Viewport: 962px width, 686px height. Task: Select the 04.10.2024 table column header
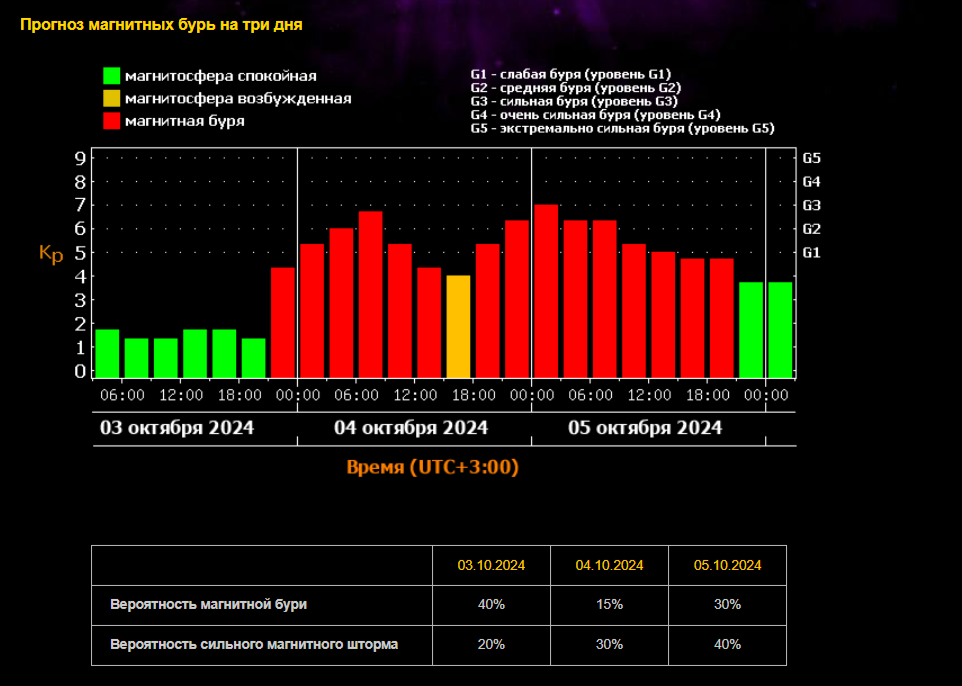[609, 565]
